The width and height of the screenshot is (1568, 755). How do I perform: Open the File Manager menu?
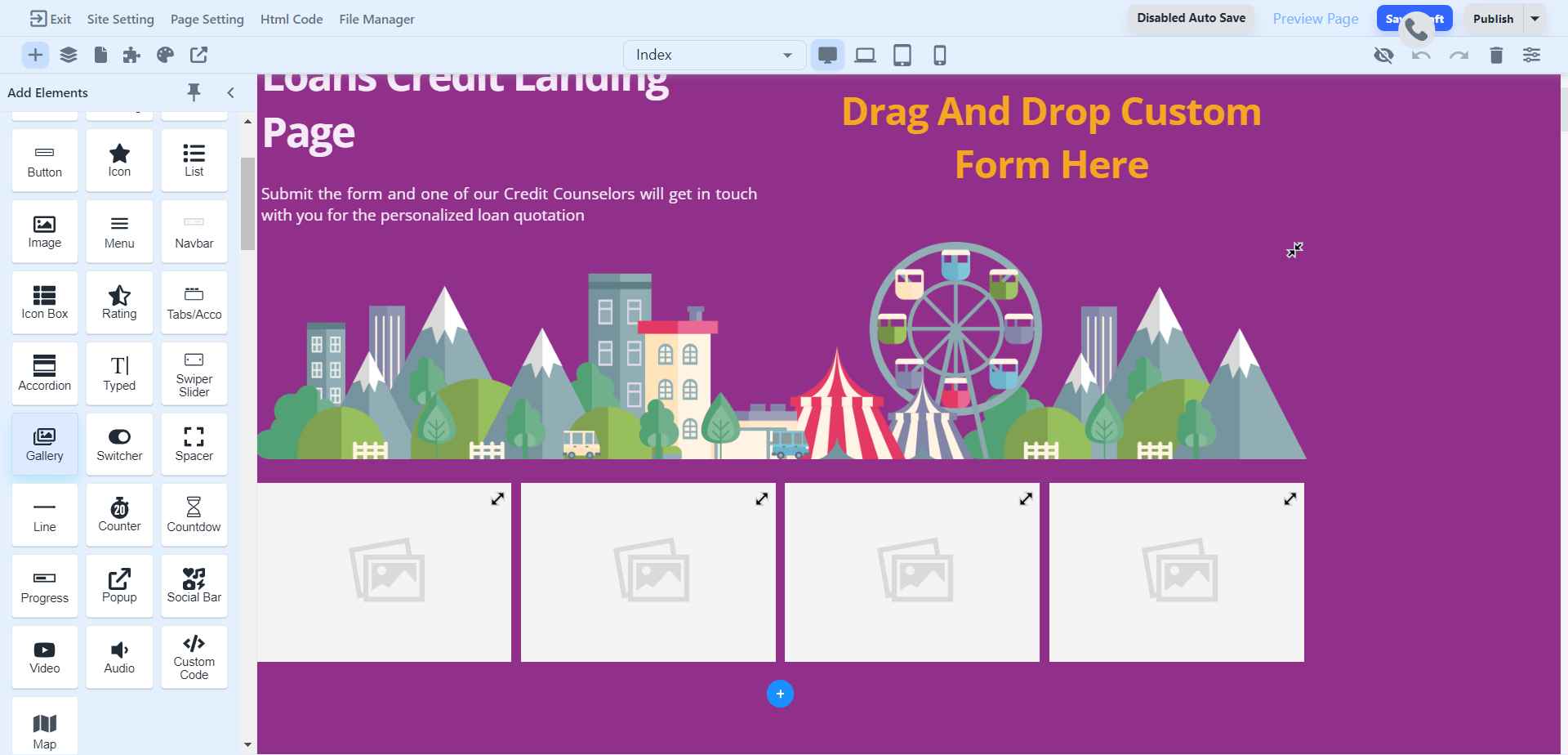376,19
